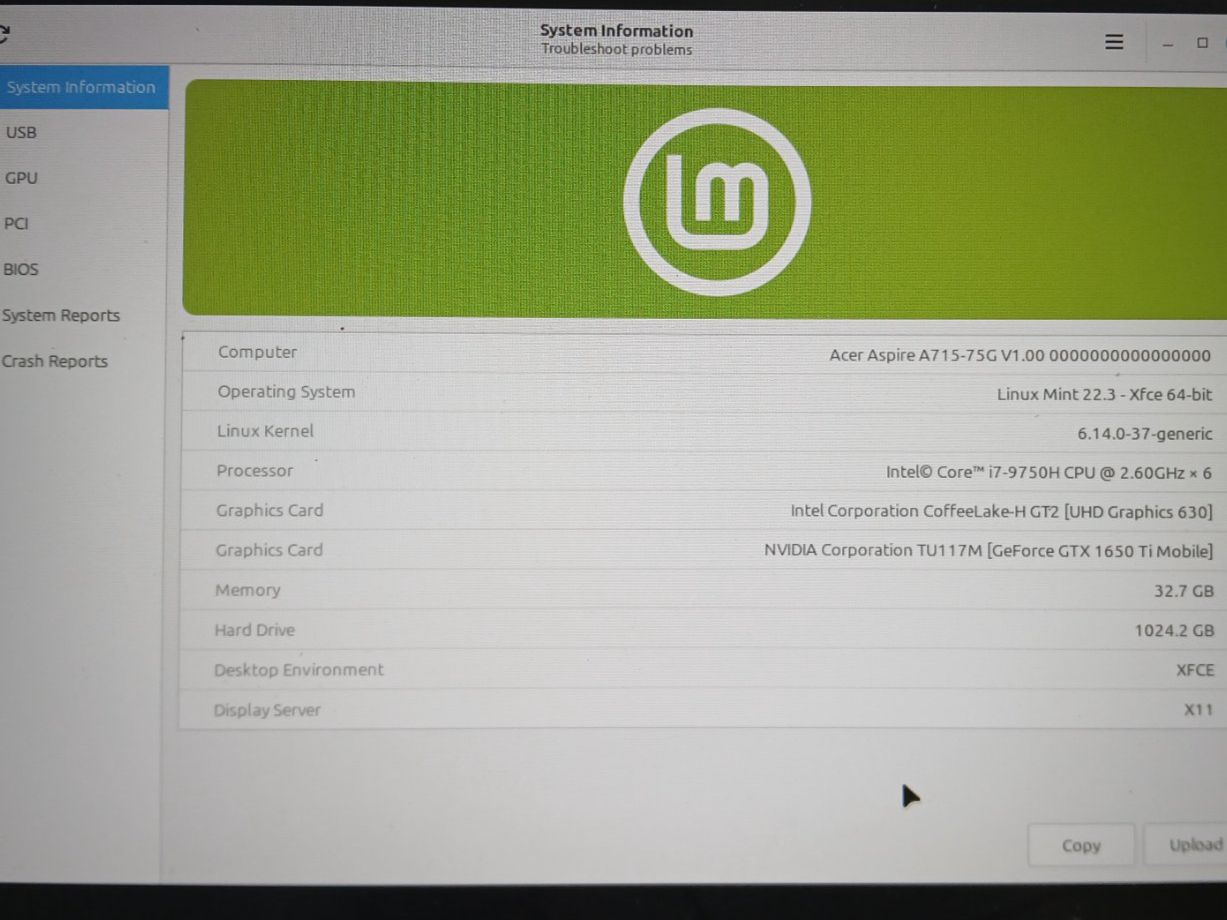Select the Computer row
This screenshot has height=920, width=1227.
coord(704,353)
